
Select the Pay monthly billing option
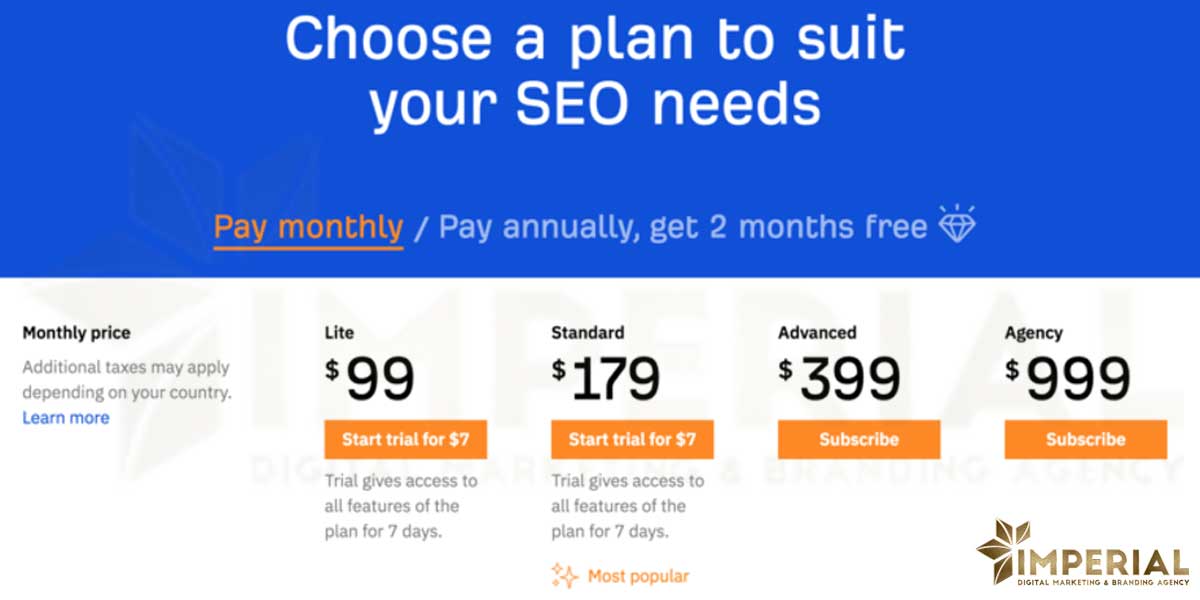[x=310, y=227]
